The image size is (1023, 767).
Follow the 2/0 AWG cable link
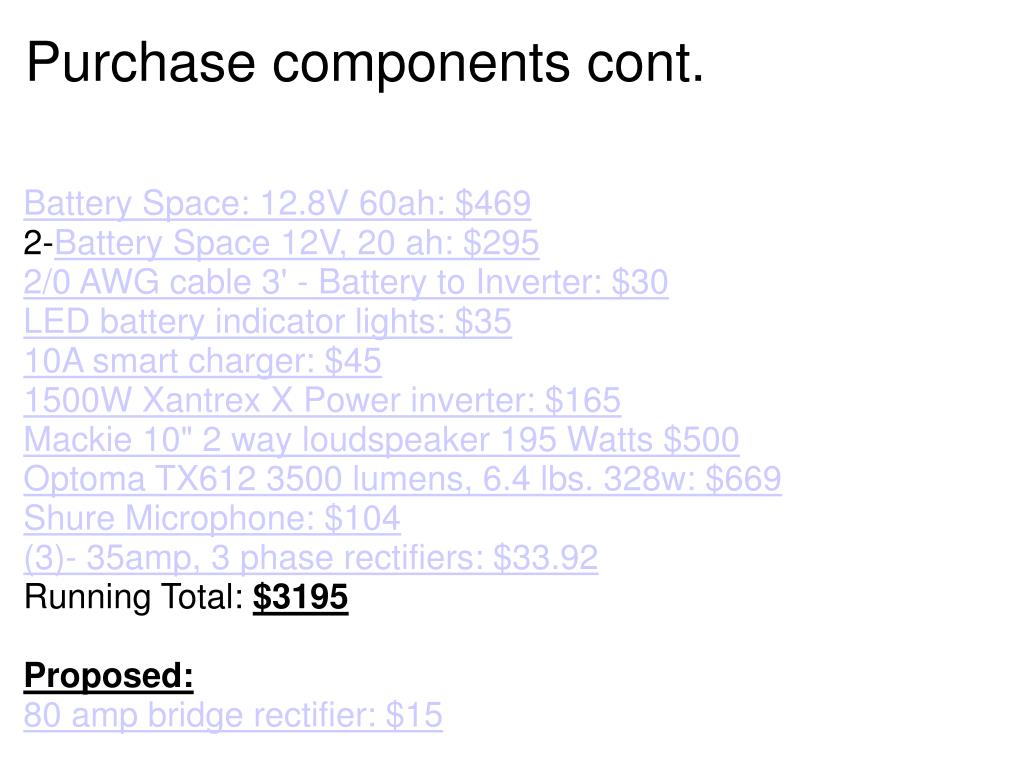(346, 282)
